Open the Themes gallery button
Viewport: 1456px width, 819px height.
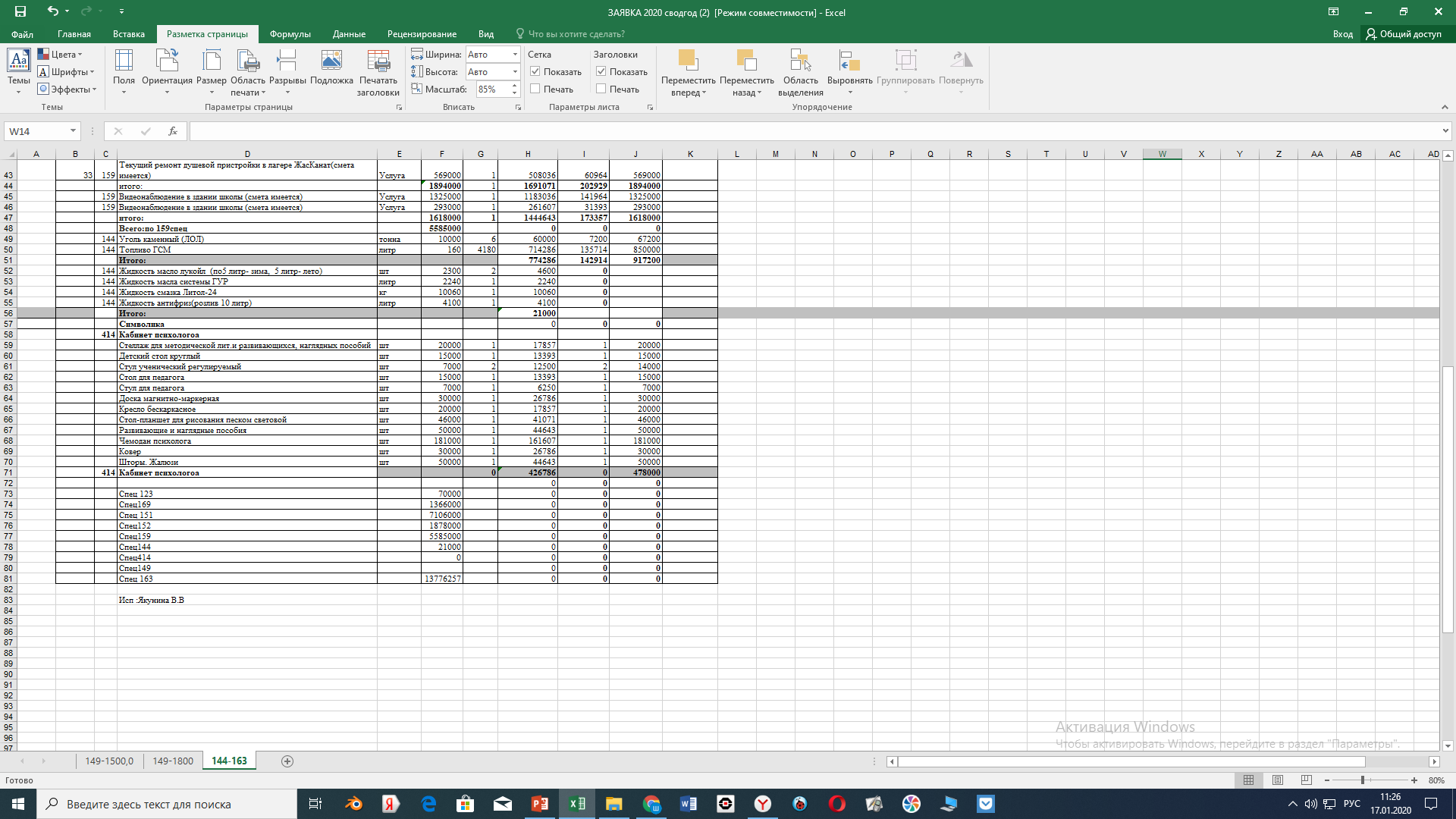19,72
